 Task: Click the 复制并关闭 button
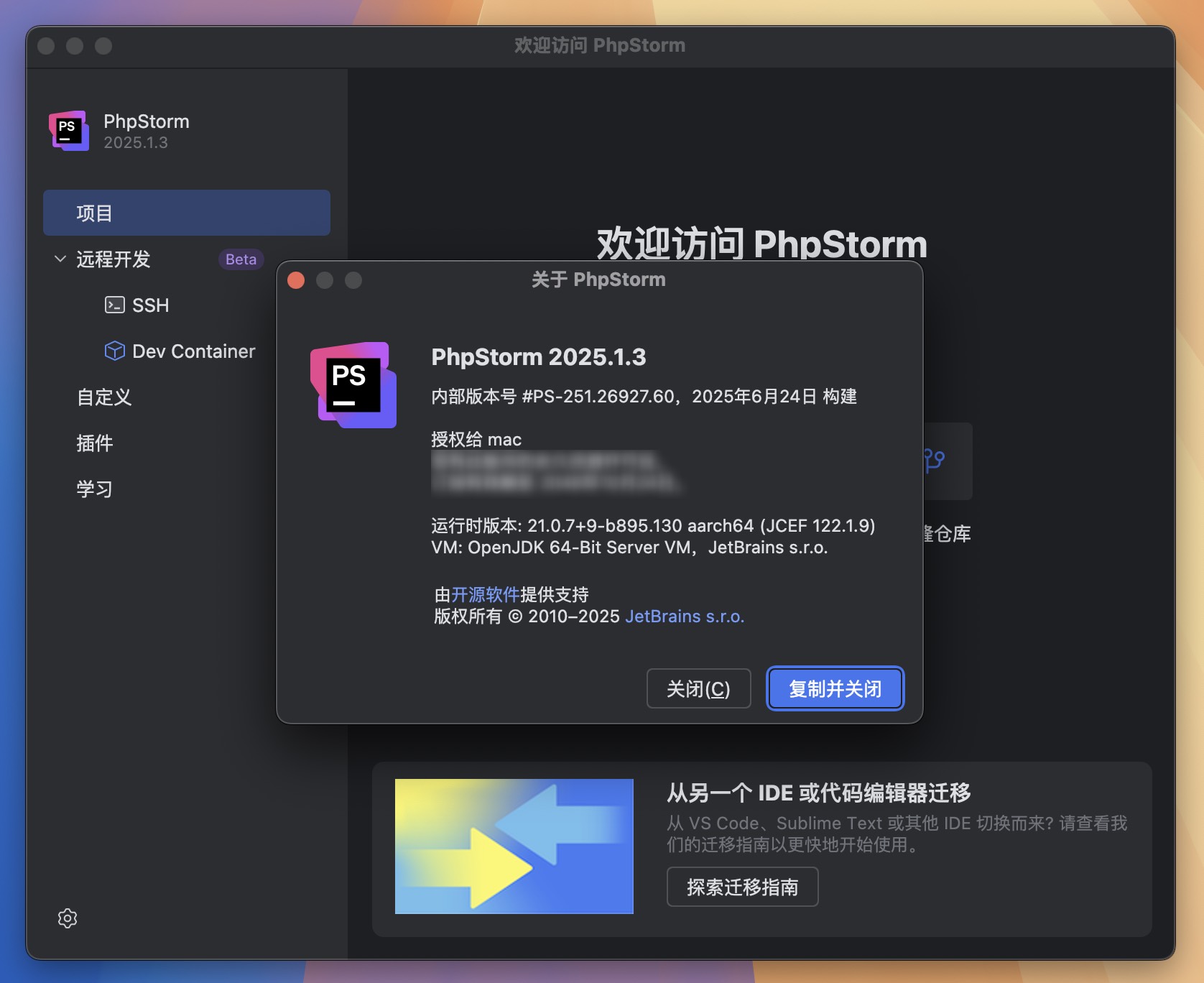pyautogui.click(x=835, y=688)
